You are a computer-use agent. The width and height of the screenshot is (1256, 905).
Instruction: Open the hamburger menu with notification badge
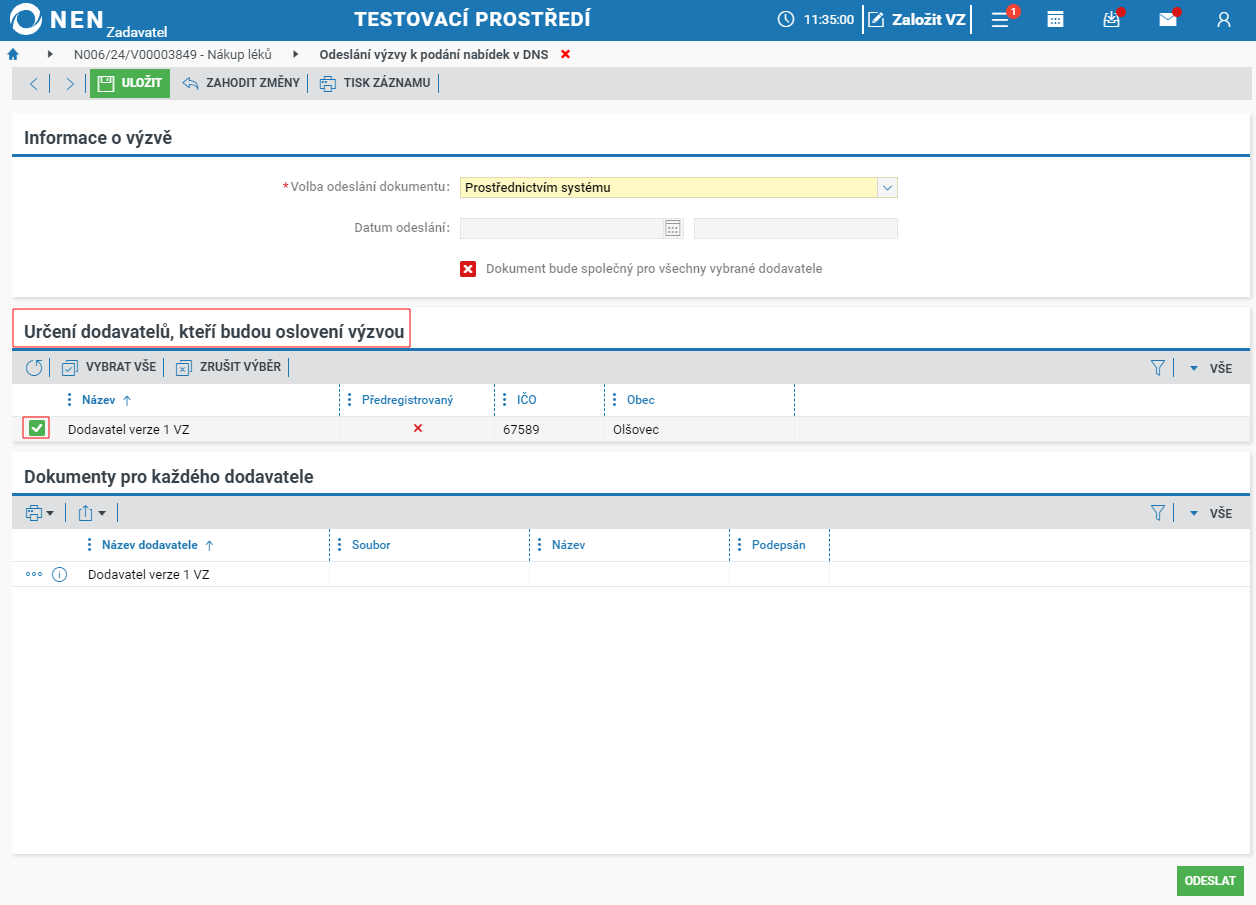pyautogui.click(x=1000, y=19)
